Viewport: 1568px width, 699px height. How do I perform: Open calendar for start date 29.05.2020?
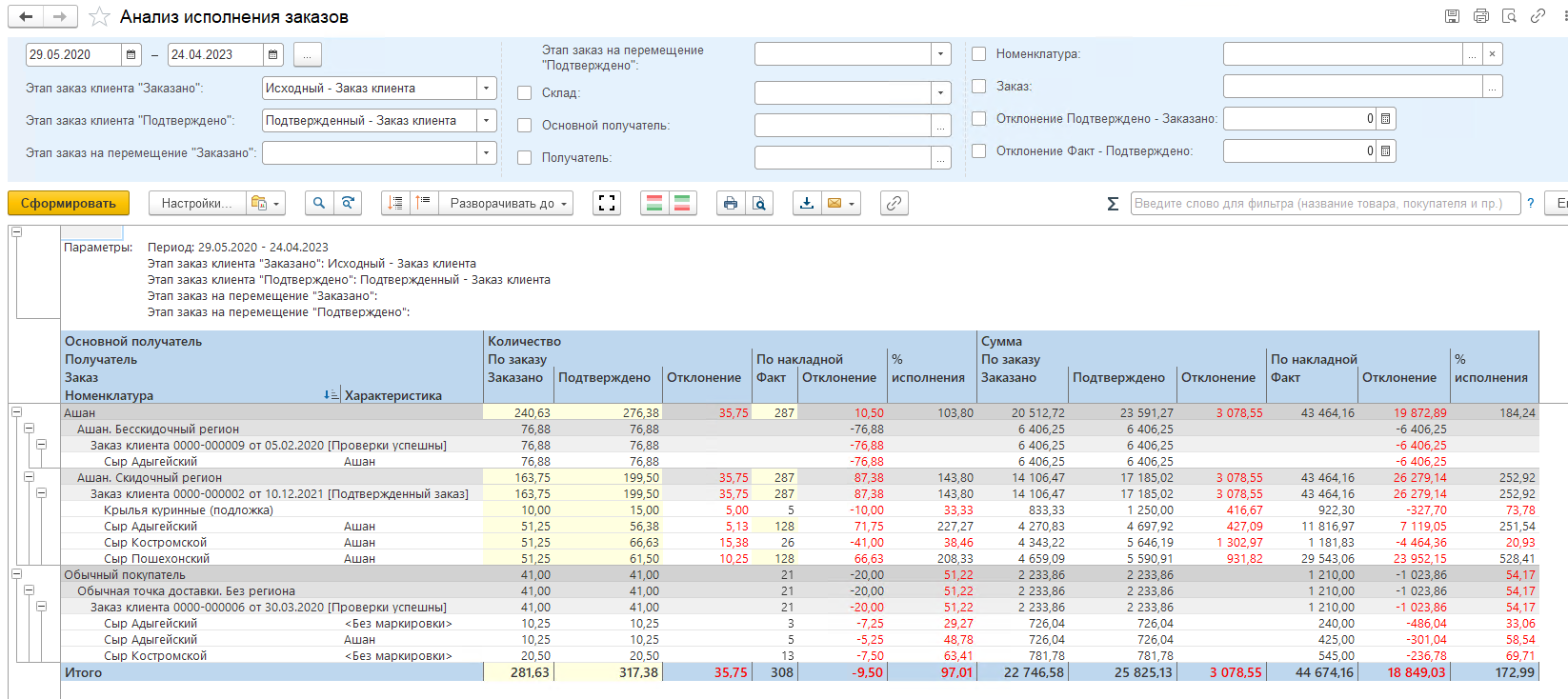click(131, 55)
